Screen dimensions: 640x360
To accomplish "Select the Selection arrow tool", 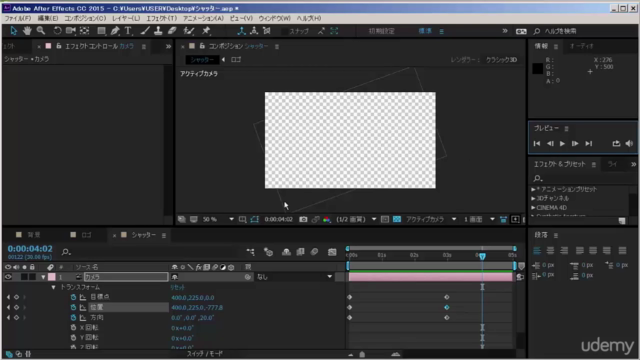I will (x=13, y=31).
